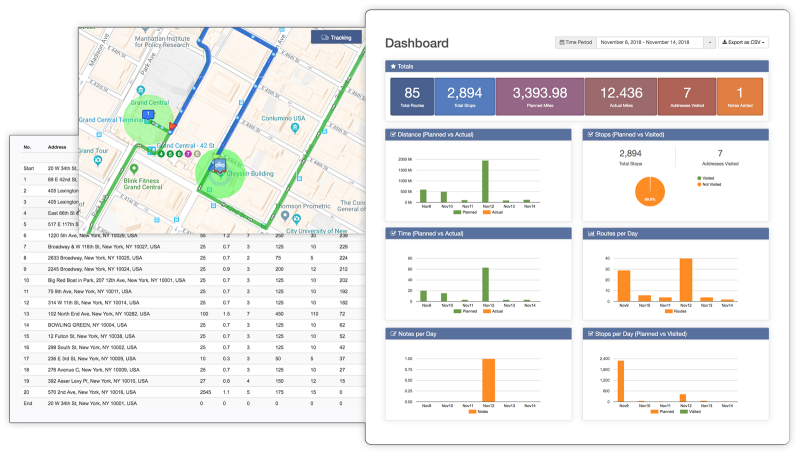The image size is (800, 454).
Task: Click the Conlumino USA map pin
Action: coord(294,128)
